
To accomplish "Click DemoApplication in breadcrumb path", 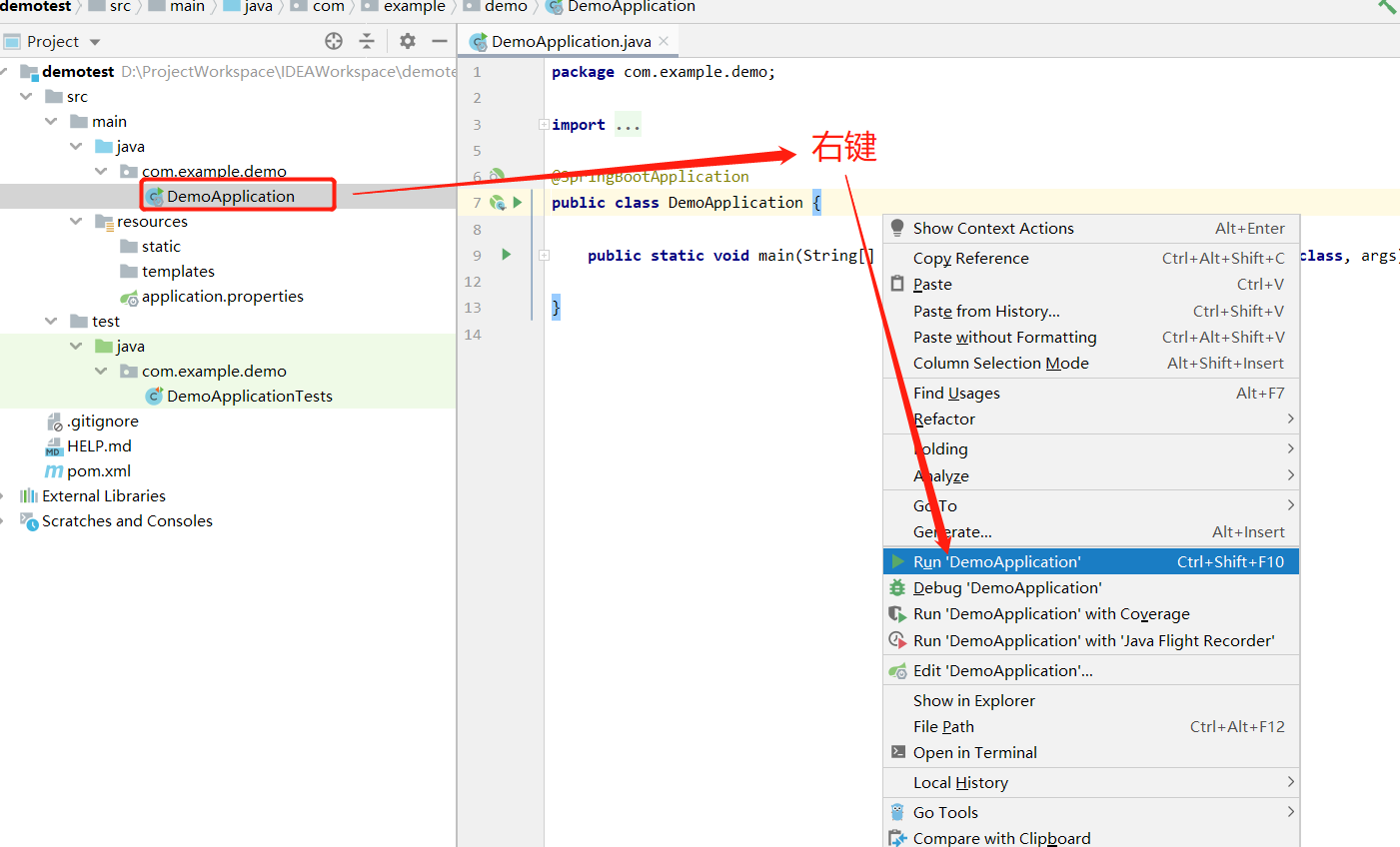I will (x=631, y=7).
